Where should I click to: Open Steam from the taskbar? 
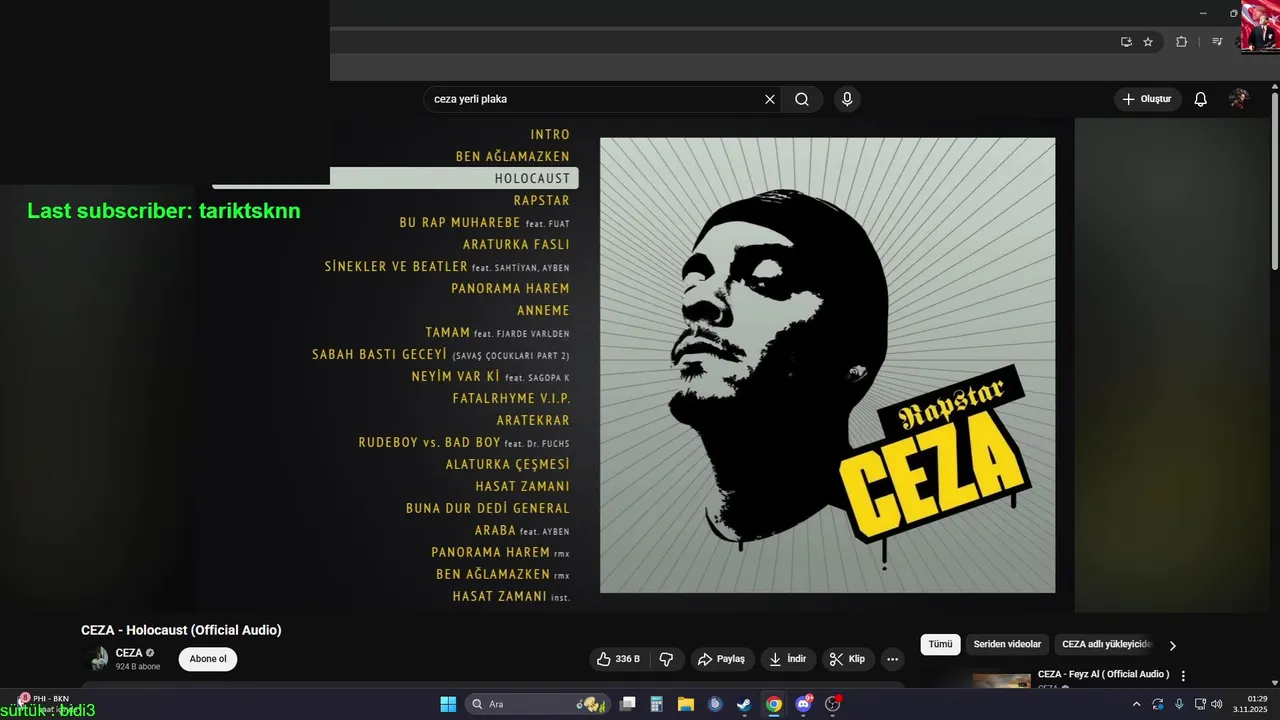pos(744,704)
